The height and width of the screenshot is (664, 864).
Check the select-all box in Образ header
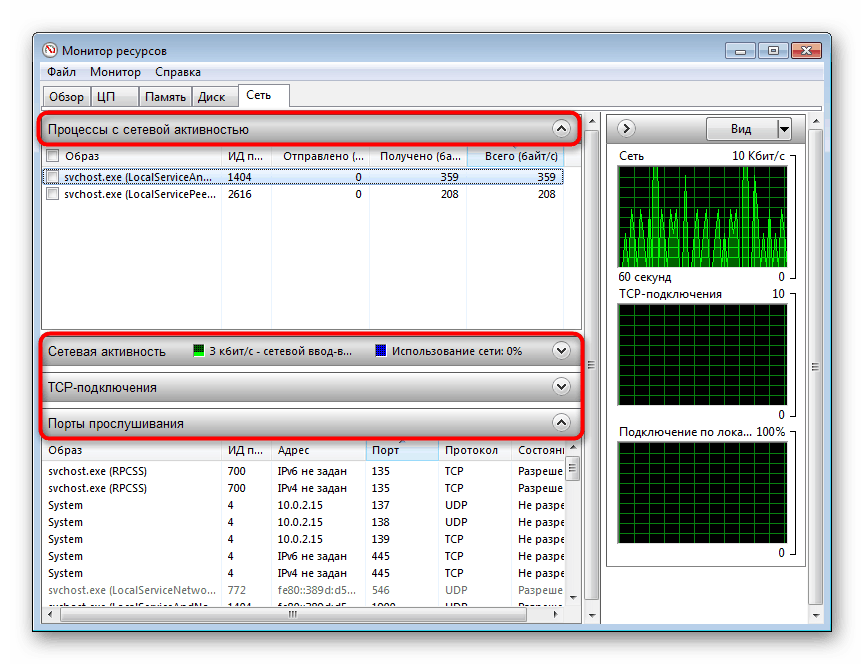pos(52,157)
